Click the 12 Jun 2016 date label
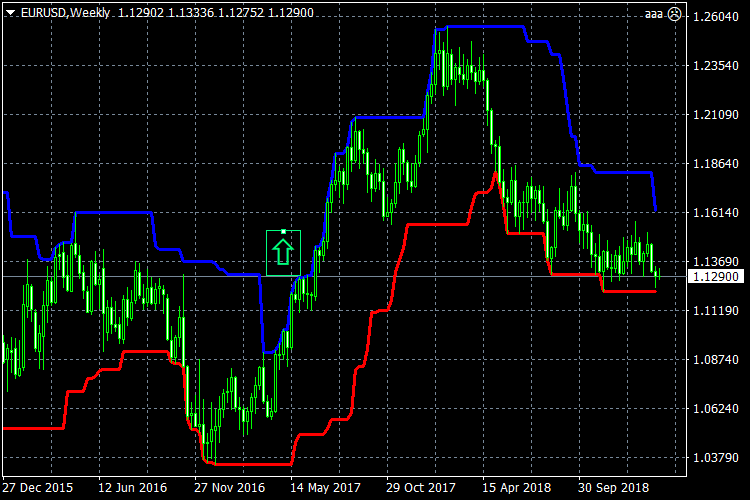 pos(134,488)
